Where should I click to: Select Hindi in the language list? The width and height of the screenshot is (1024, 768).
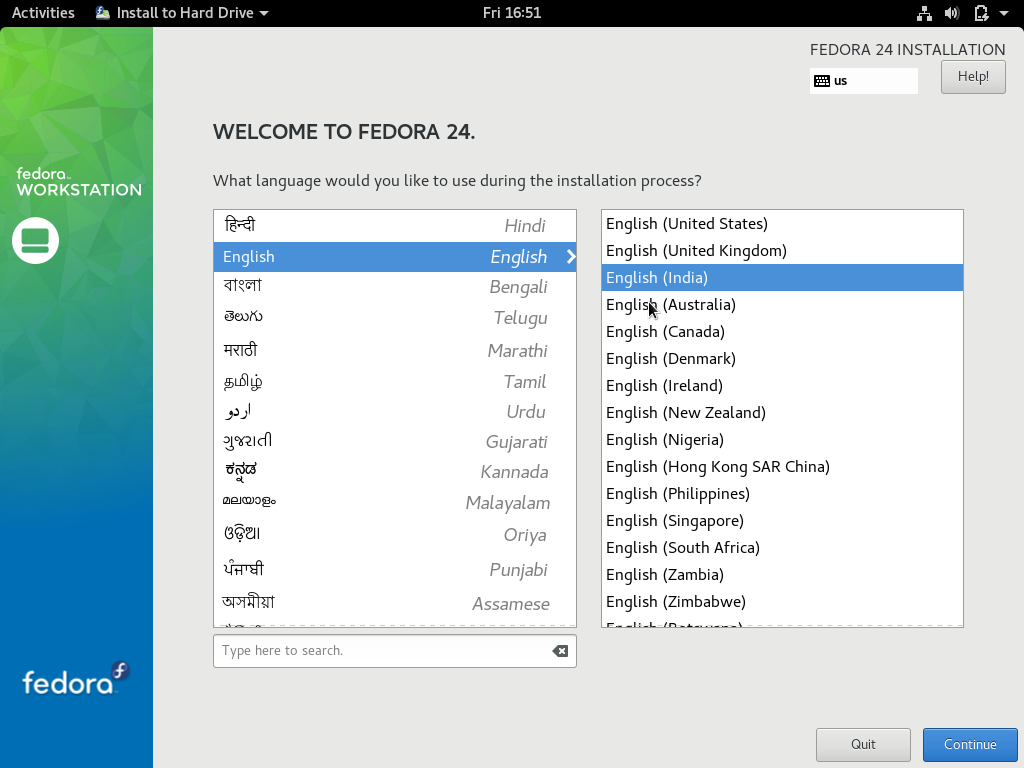(394, 226)
